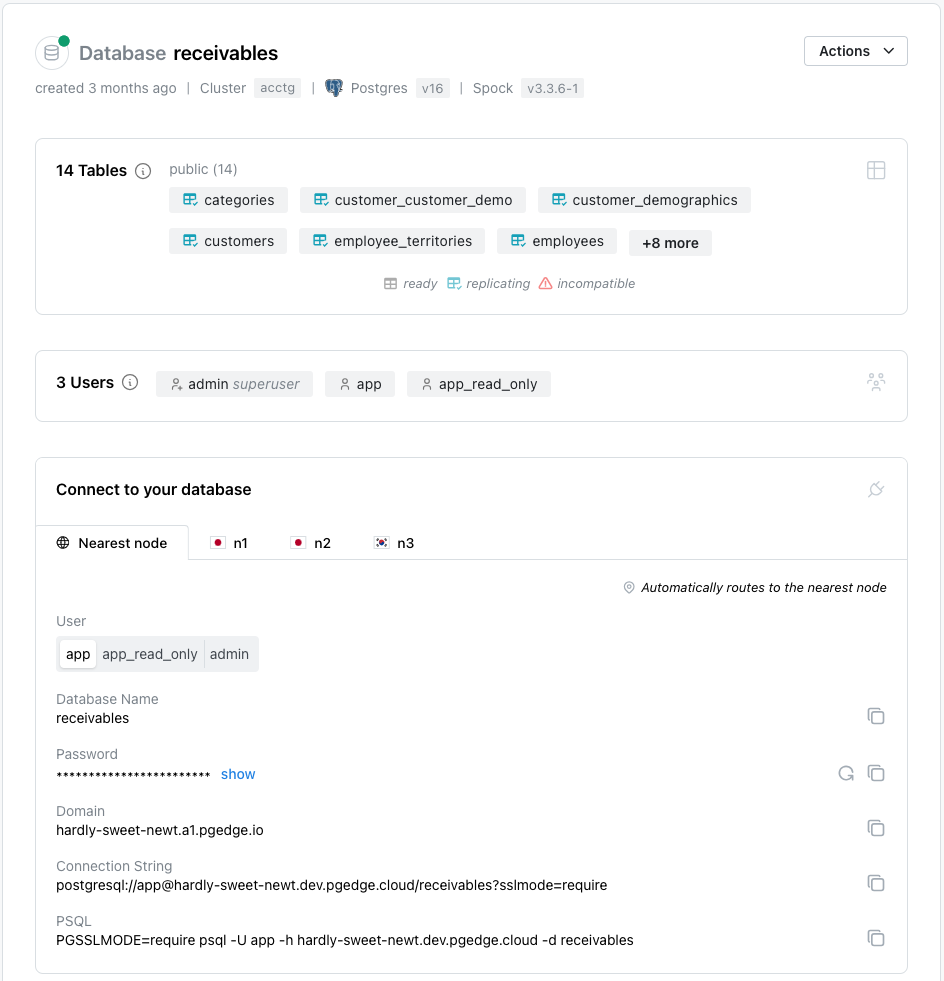Select the app user option
This screenshot has height=981, width=944.
[x=78, y=654]
